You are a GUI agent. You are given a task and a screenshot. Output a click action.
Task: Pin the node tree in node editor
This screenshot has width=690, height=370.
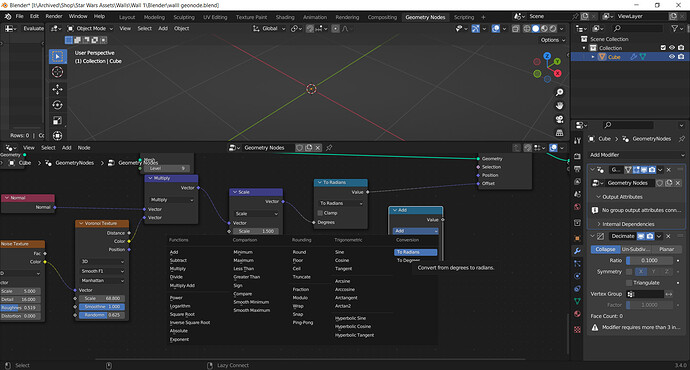(x=329, y=148)
